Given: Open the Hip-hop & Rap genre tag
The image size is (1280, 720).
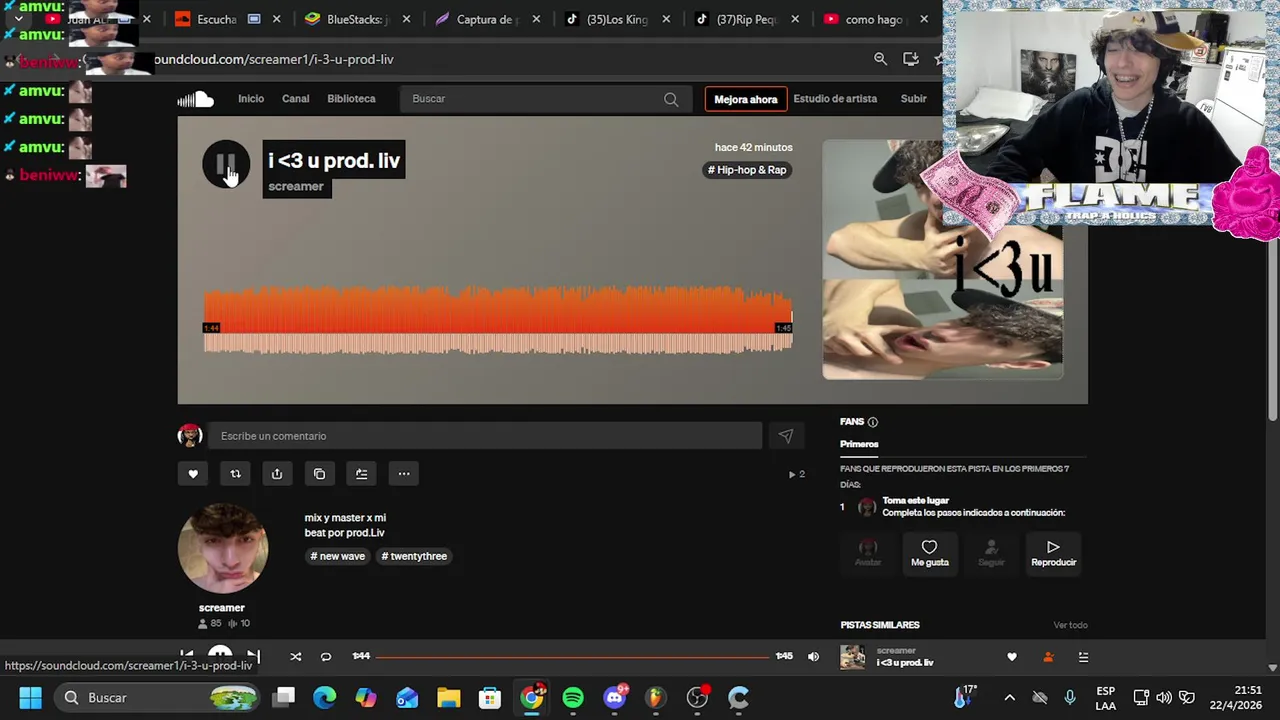Looking at the screenshot, I should coord(747,170).
